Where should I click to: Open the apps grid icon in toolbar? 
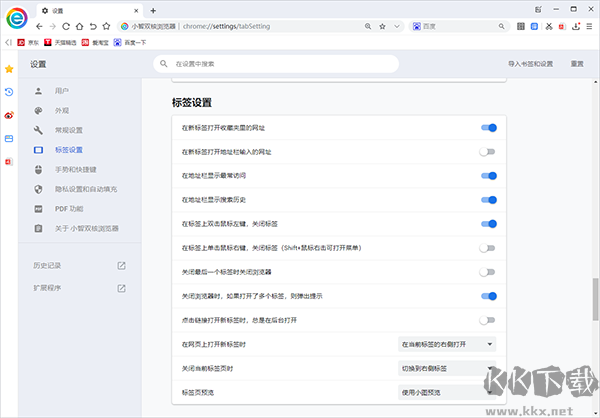[x=520, y=26]
